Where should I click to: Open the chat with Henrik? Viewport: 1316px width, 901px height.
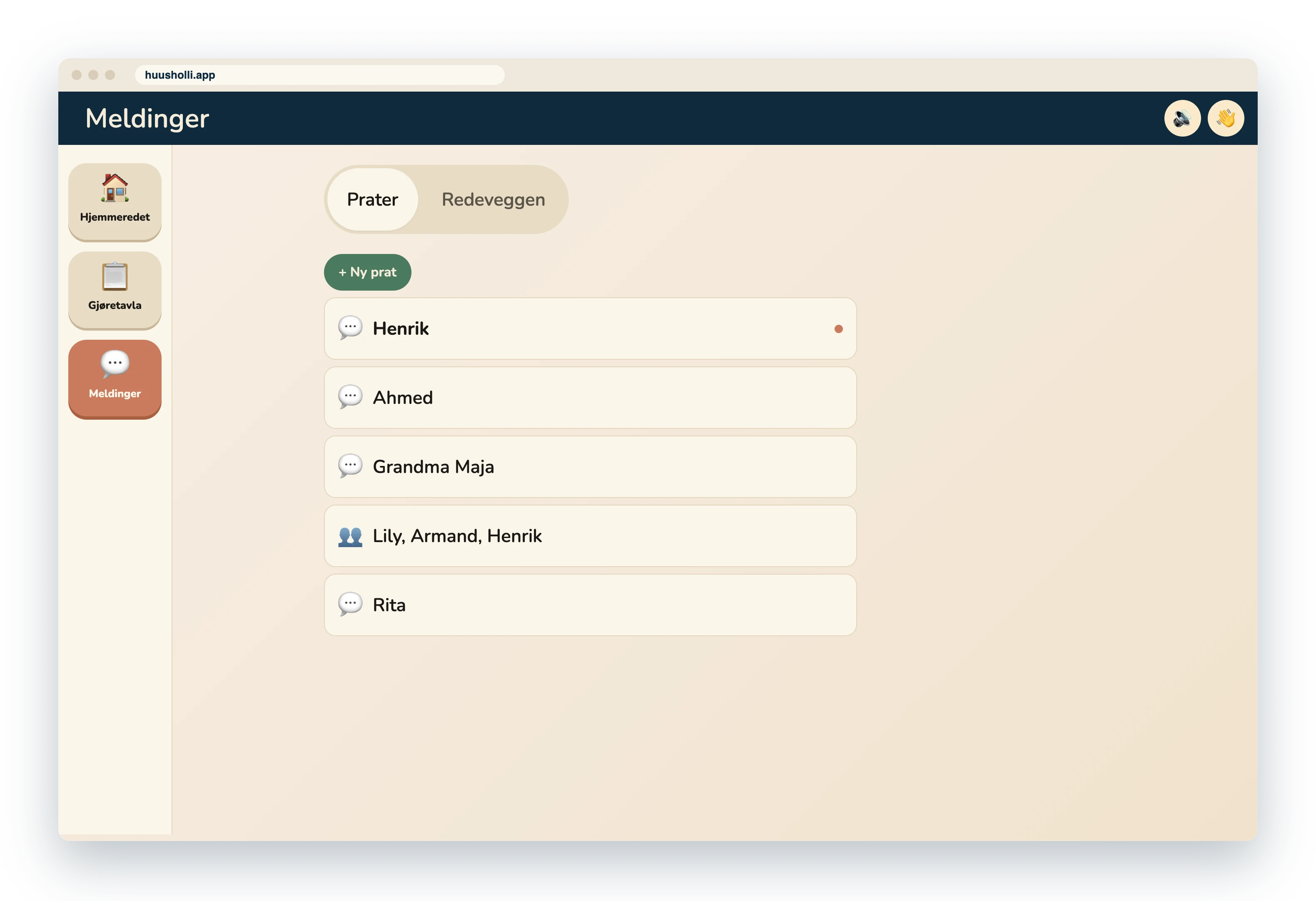pyautogui.click(x=590, y=329)
